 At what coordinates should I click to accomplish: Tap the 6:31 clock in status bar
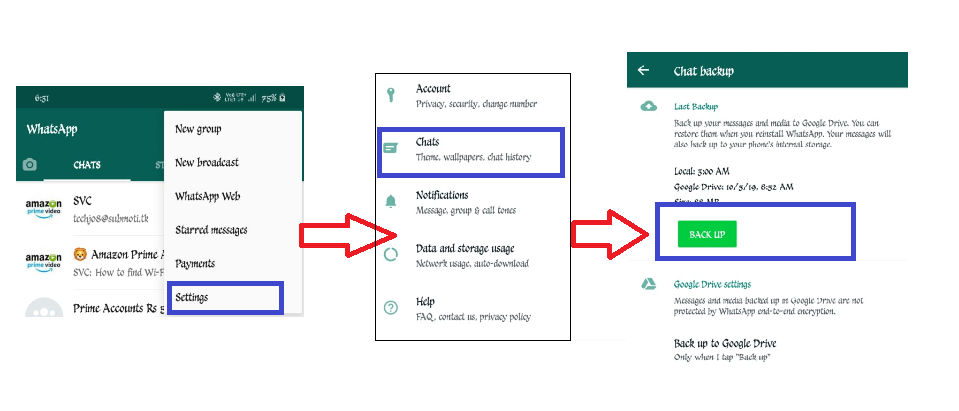point(42,98)
